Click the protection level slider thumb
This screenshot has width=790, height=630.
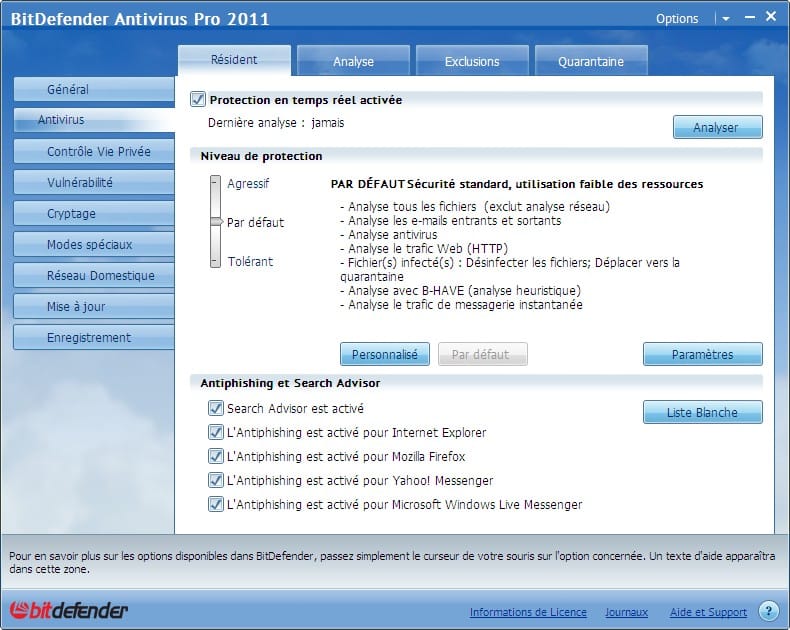217,222
